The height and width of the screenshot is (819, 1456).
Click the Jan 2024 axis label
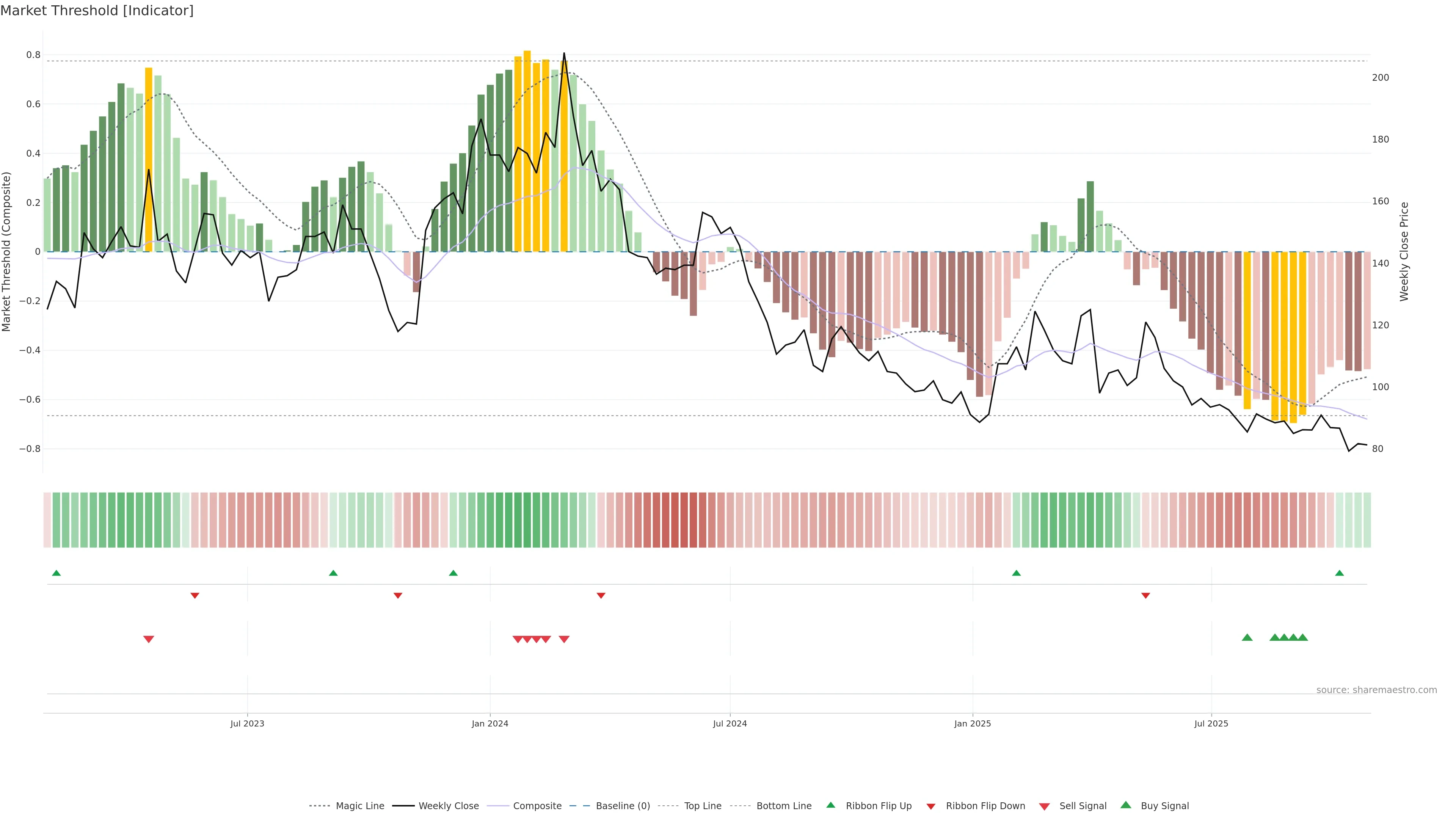click(490, 723)
